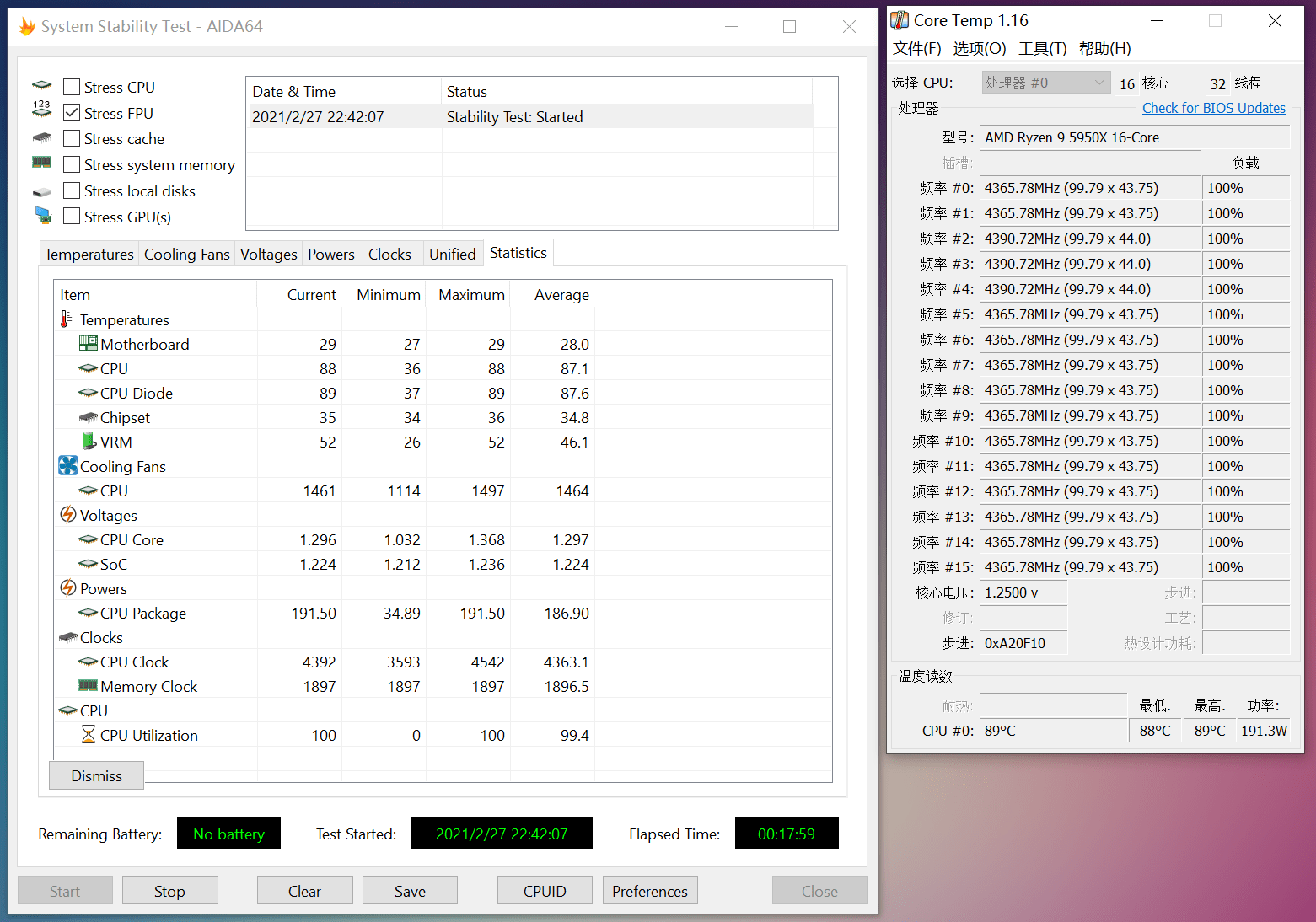The width and height of the screenshot is (1316, 922).
Task: Click the Date & Time column header
Action: coord(344,91)
